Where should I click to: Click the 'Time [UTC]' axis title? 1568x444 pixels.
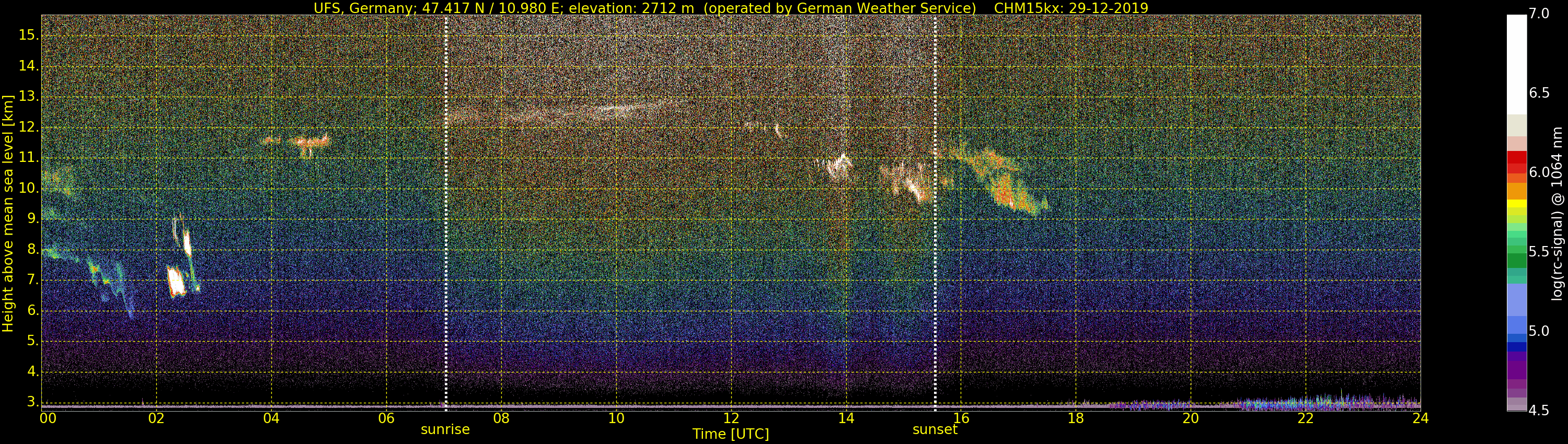click(x=731, y=434)
